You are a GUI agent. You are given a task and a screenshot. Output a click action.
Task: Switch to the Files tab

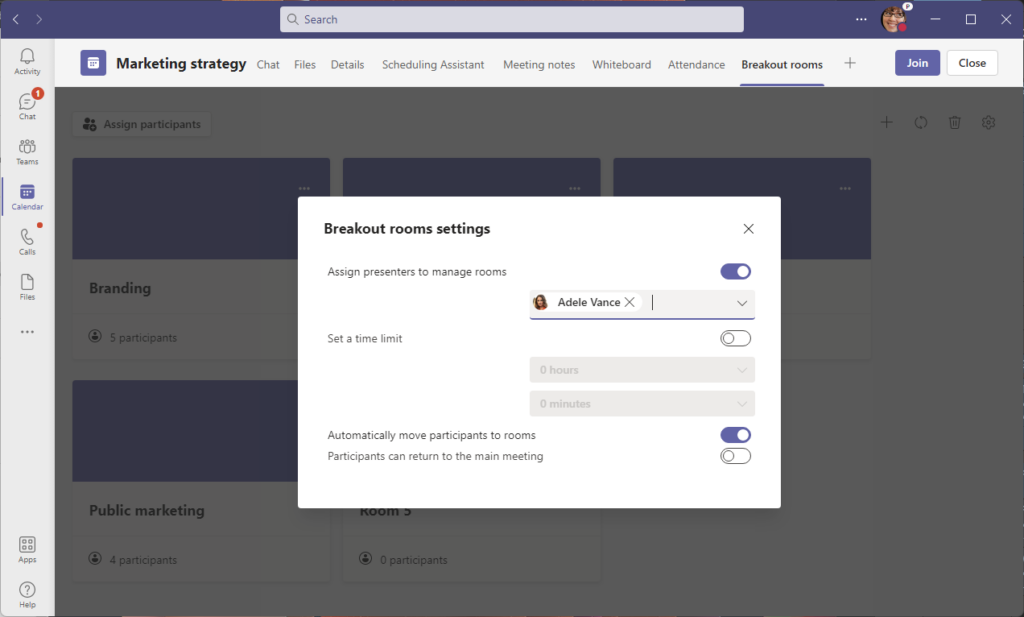tap(304, 65)
